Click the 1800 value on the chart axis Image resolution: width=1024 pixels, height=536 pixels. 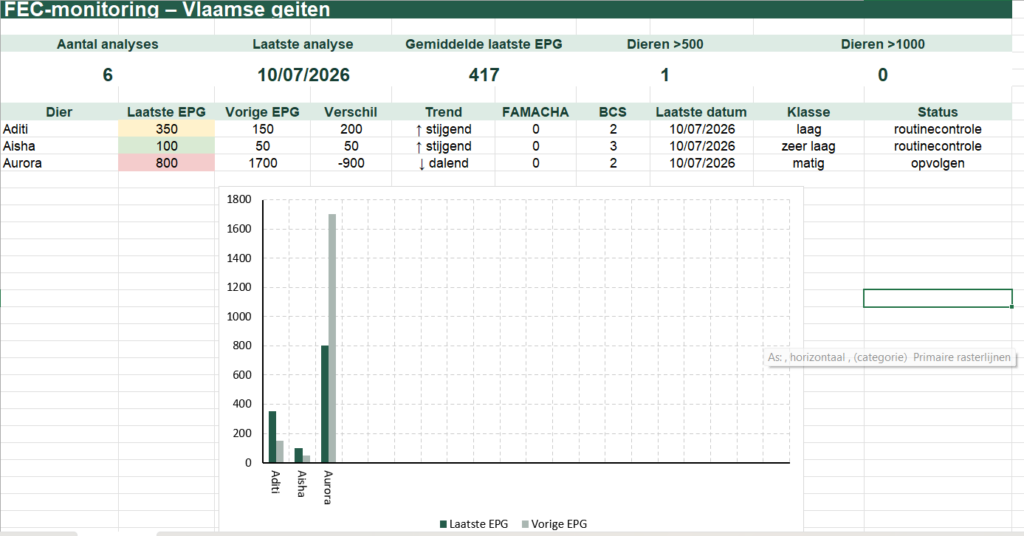[239, 200]
